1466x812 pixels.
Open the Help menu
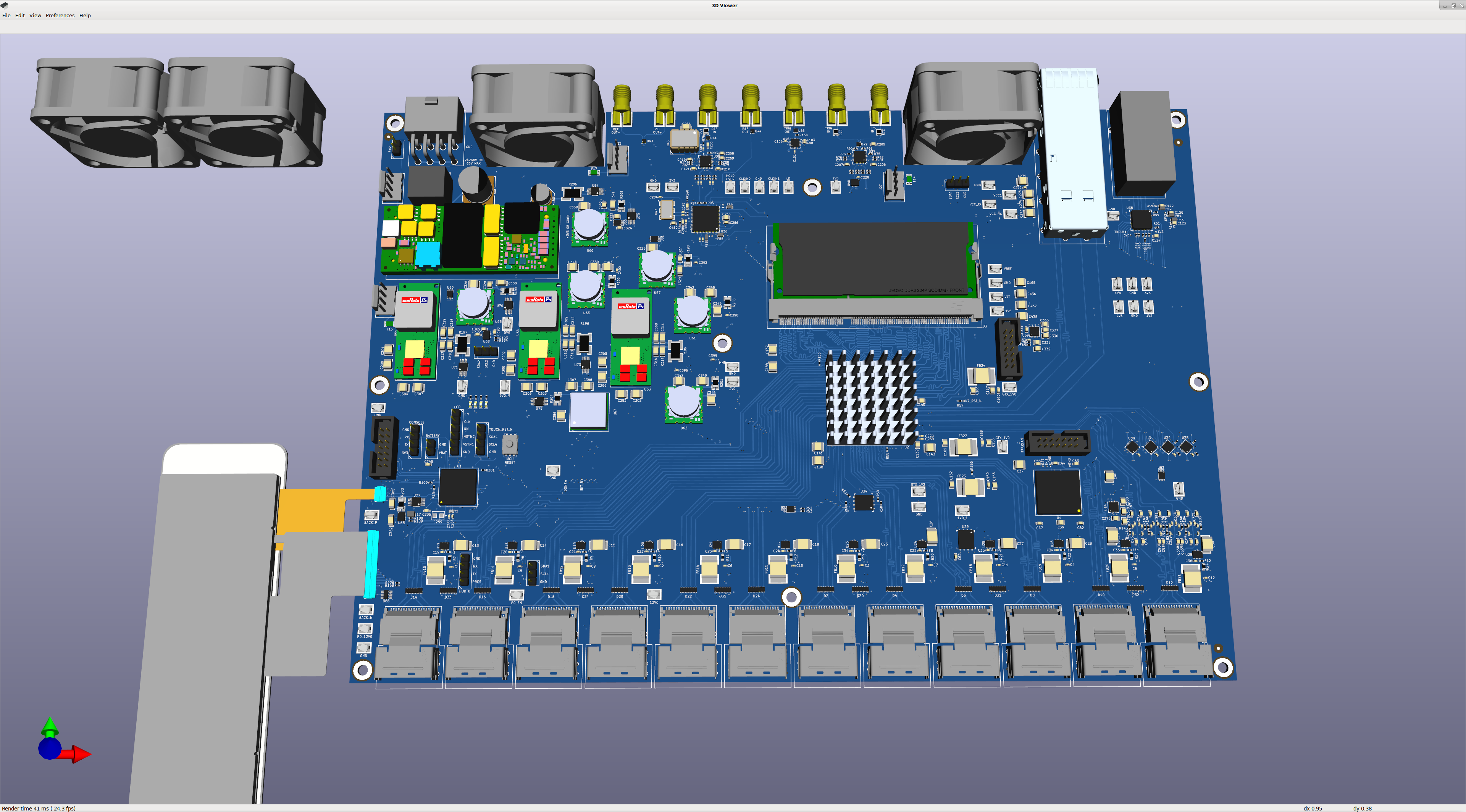tap(85, 15)
